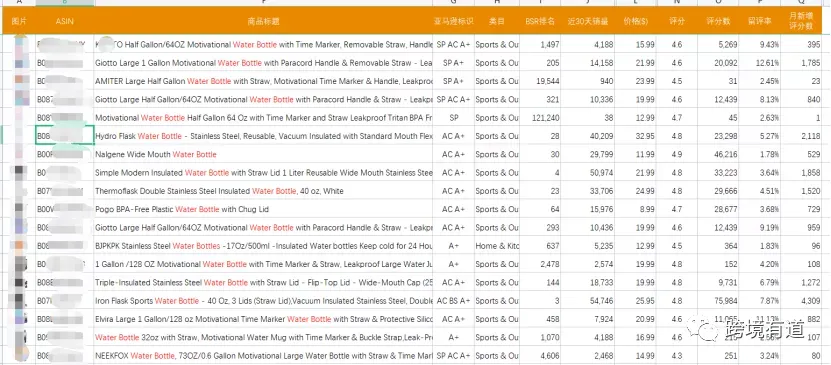Viewport: 831px width, 365px height.
Task: Select the 商品标题 header cell
Action: (263, 21)
